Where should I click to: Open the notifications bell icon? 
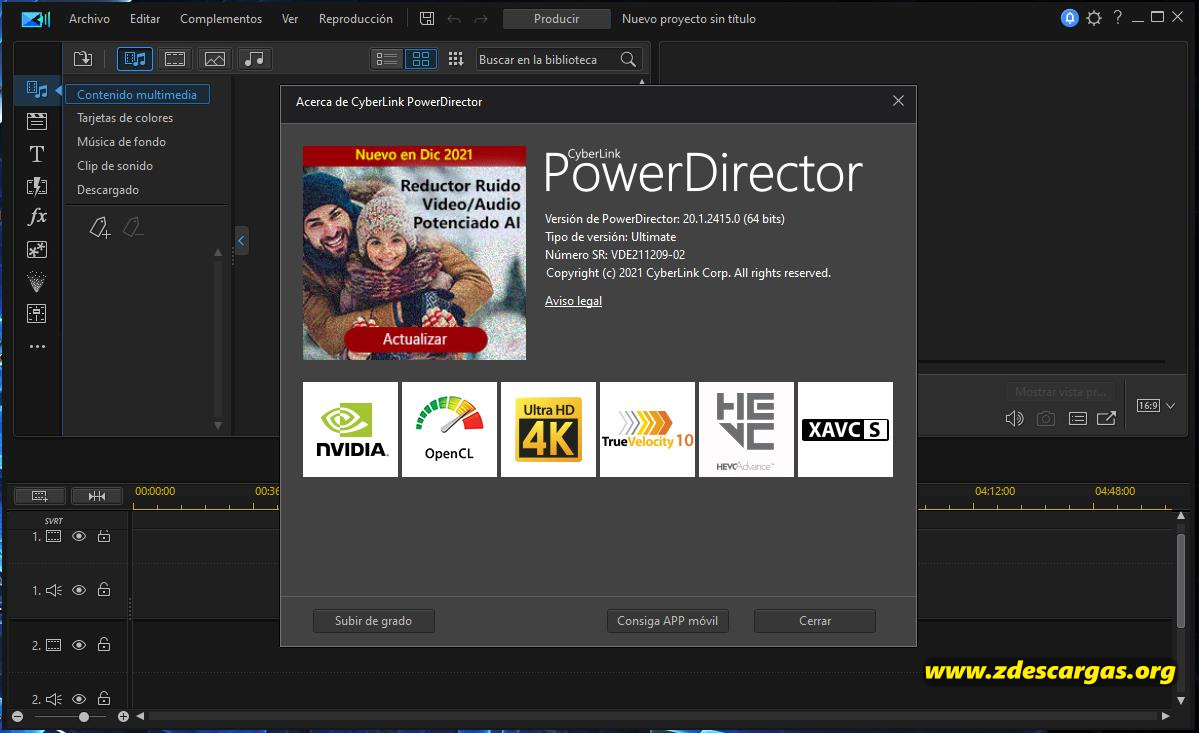(x=1070, y=18)
